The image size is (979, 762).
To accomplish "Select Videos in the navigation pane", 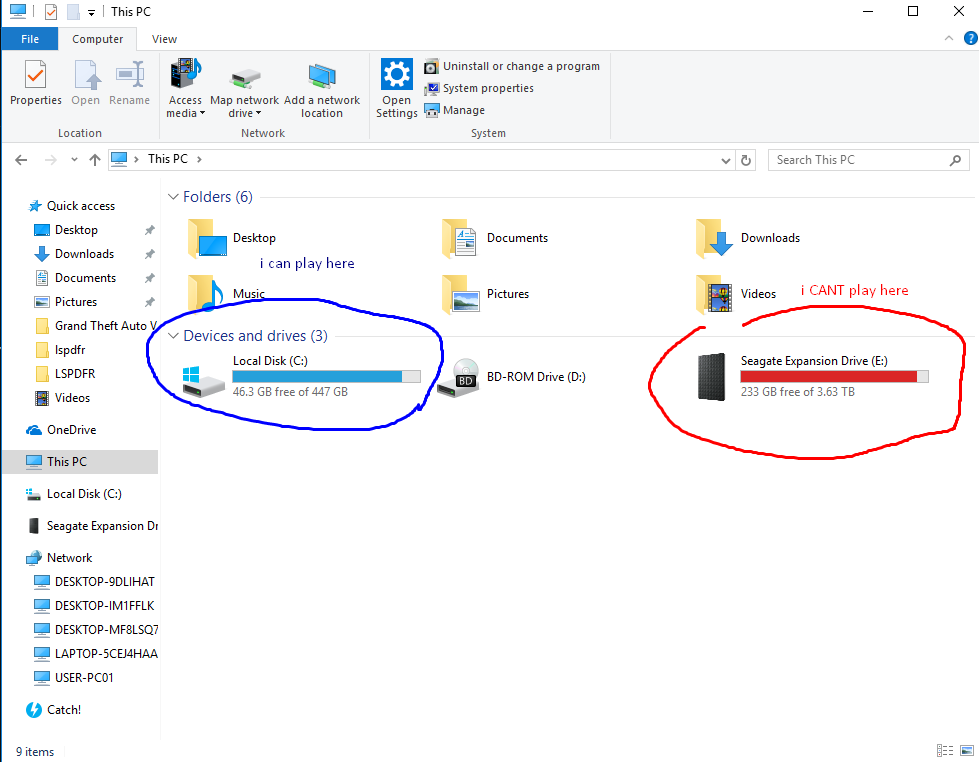I will [x=72, y=398].
